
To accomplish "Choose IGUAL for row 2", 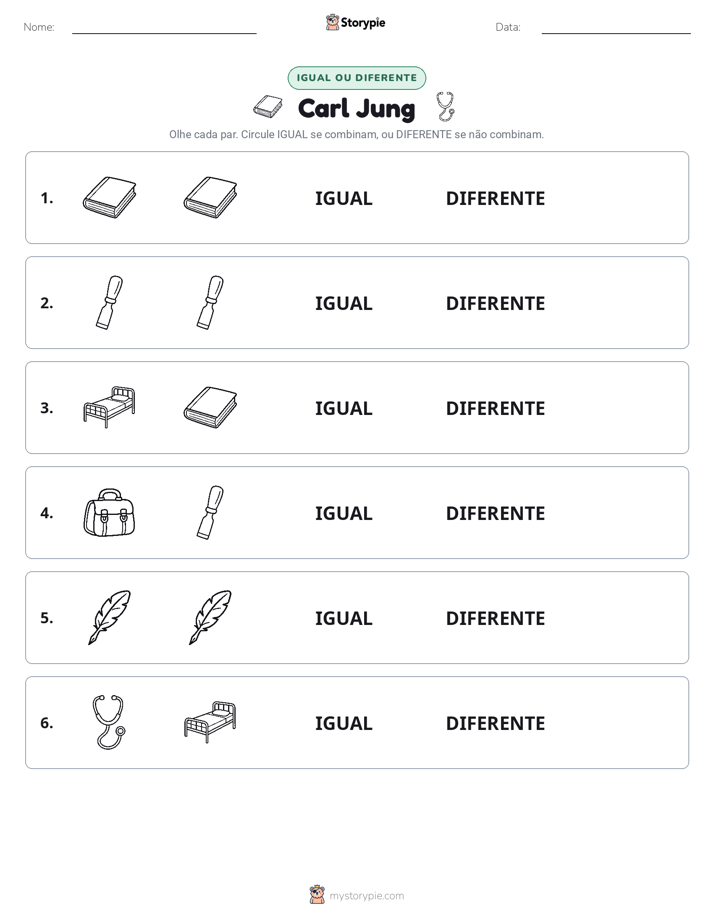I will click(x=343, y=303).
